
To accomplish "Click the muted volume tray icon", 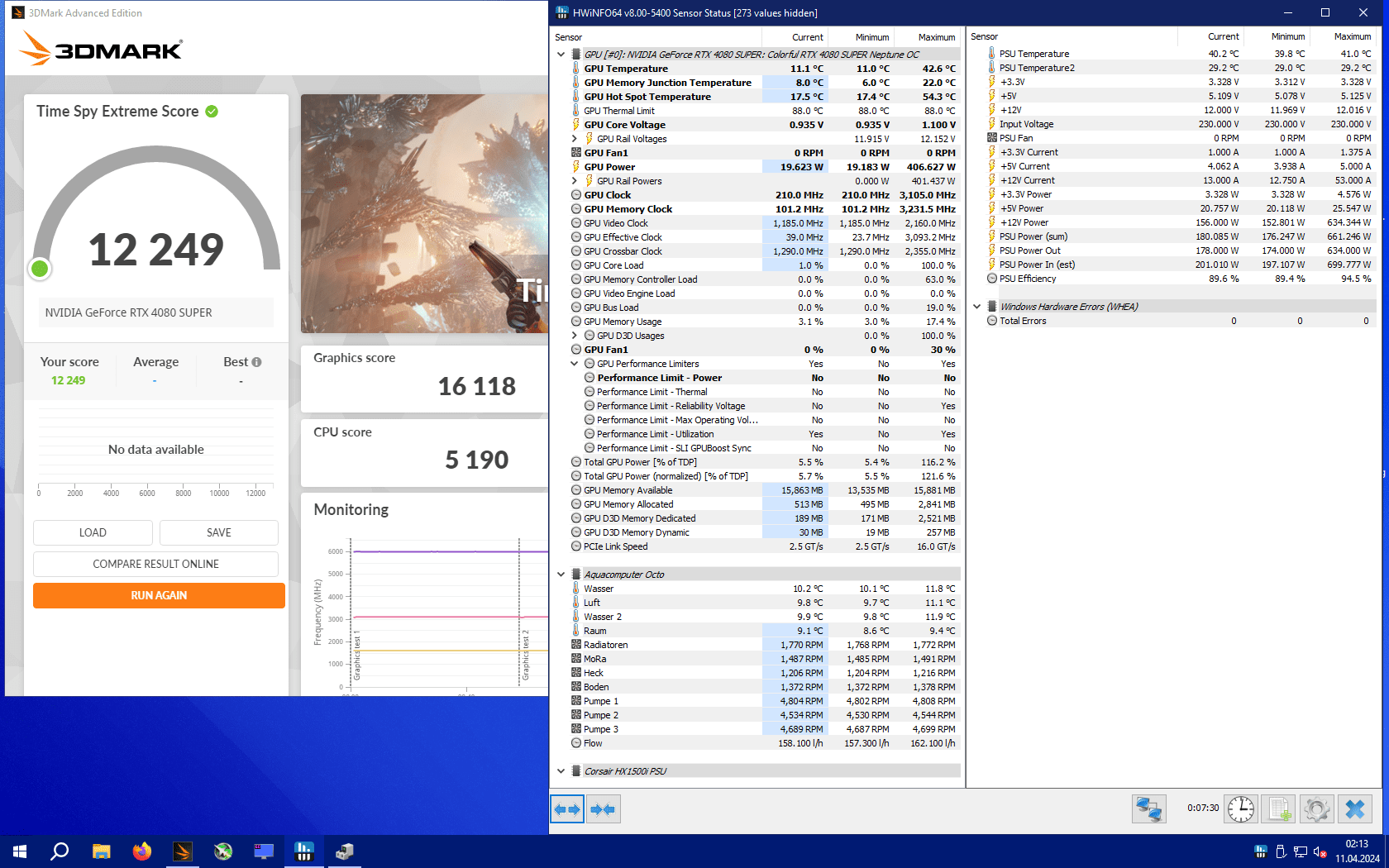I will click(x=1320, y=851).
